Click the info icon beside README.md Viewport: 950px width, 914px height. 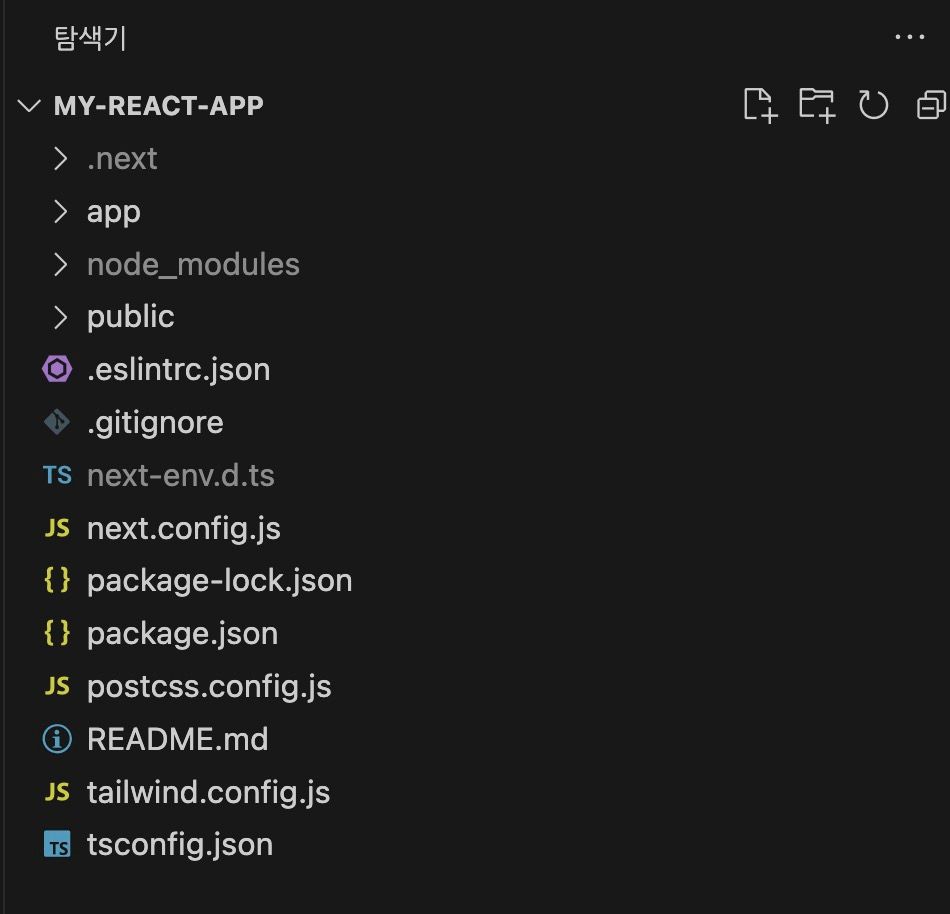[58, 739]
